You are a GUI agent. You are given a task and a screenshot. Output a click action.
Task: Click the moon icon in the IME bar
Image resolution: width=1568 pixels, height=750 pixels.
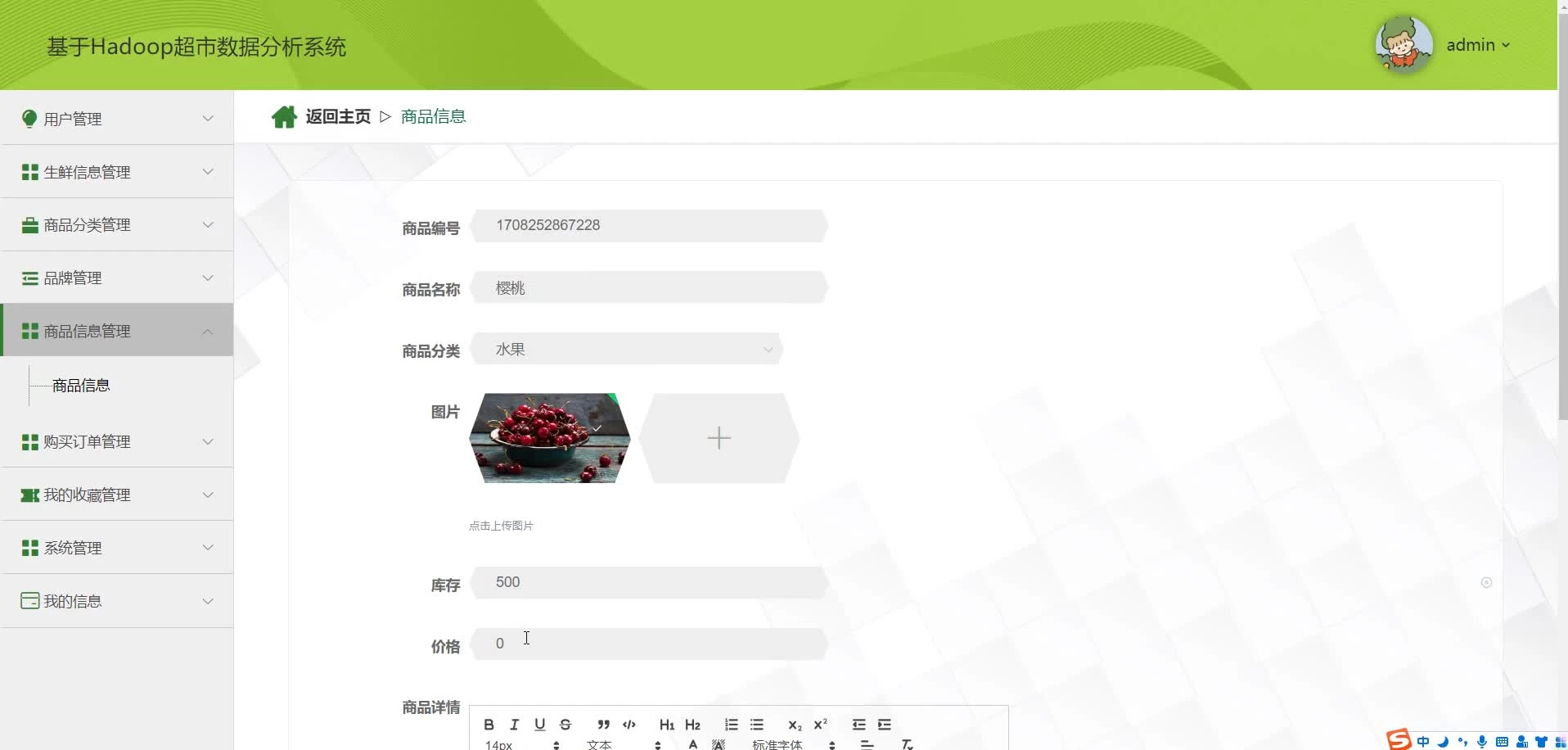1443,742
